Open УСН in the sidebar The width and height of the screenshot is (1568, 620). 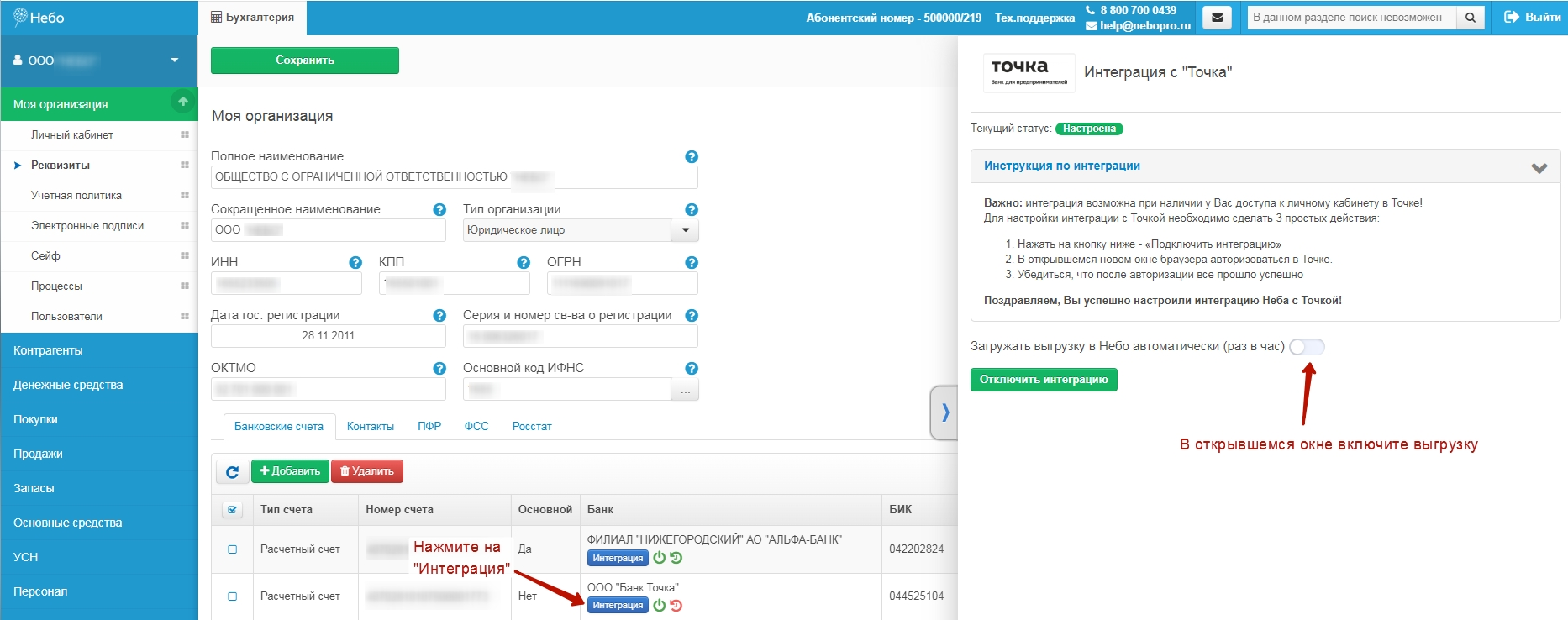click(x=99, y=557)
